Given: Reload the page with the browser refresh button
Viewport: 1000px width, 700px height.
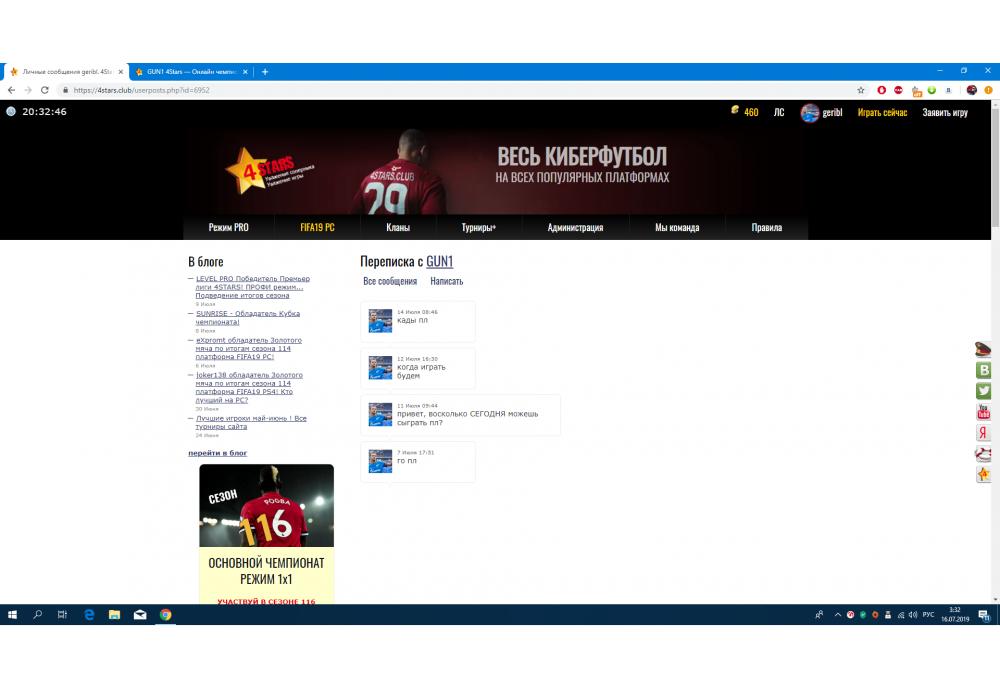Looking at the screenshot, I should 45,90.
